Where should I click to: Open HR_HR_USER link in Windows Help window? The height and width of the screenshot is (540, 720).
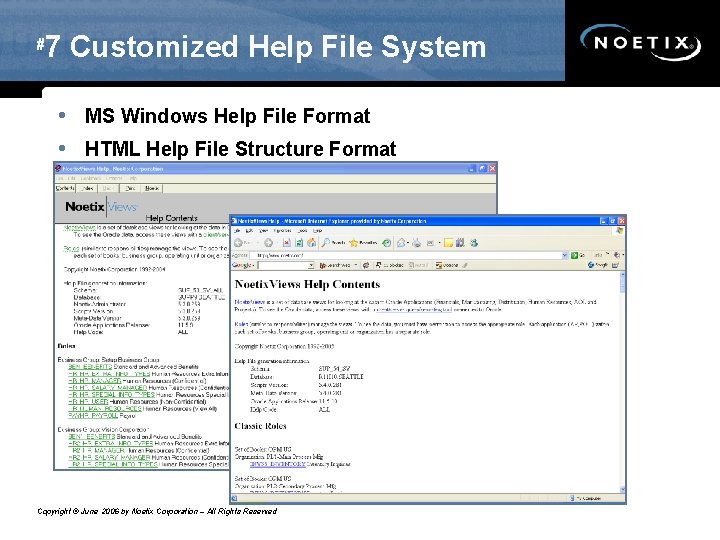point(88,401)
